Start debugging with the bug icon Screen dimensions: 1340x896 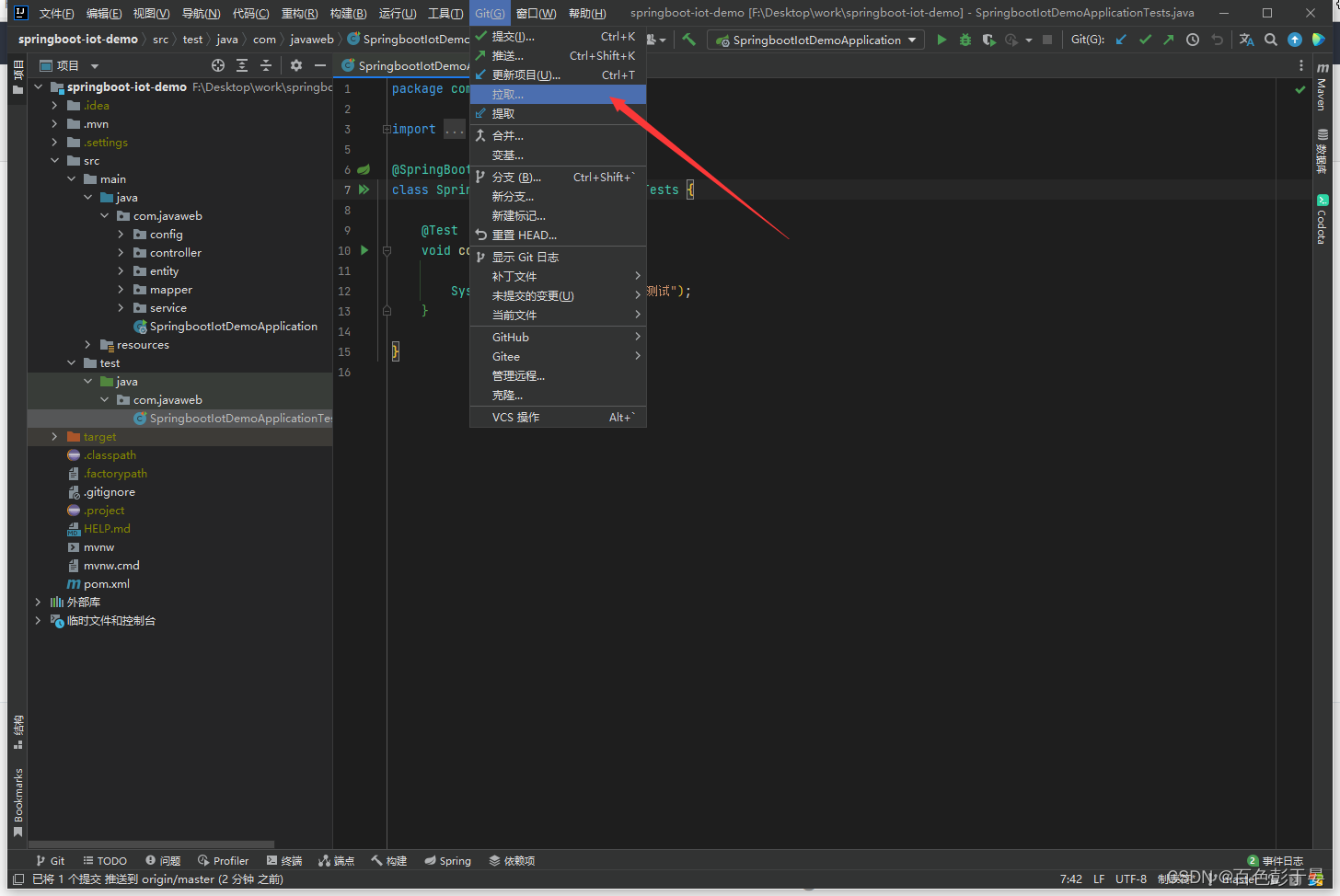coord(965,40)
